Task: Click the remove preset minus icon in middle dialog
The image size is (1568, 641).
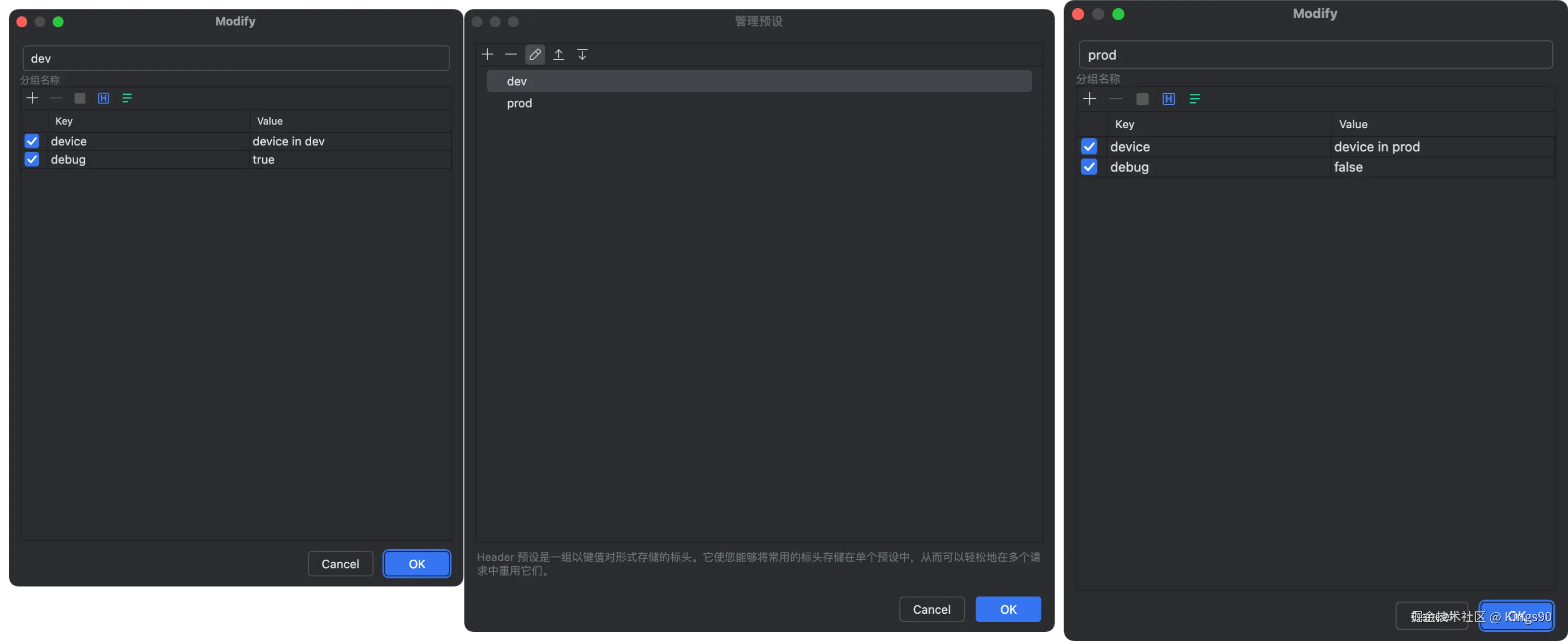Action: [x=511, y=55]
